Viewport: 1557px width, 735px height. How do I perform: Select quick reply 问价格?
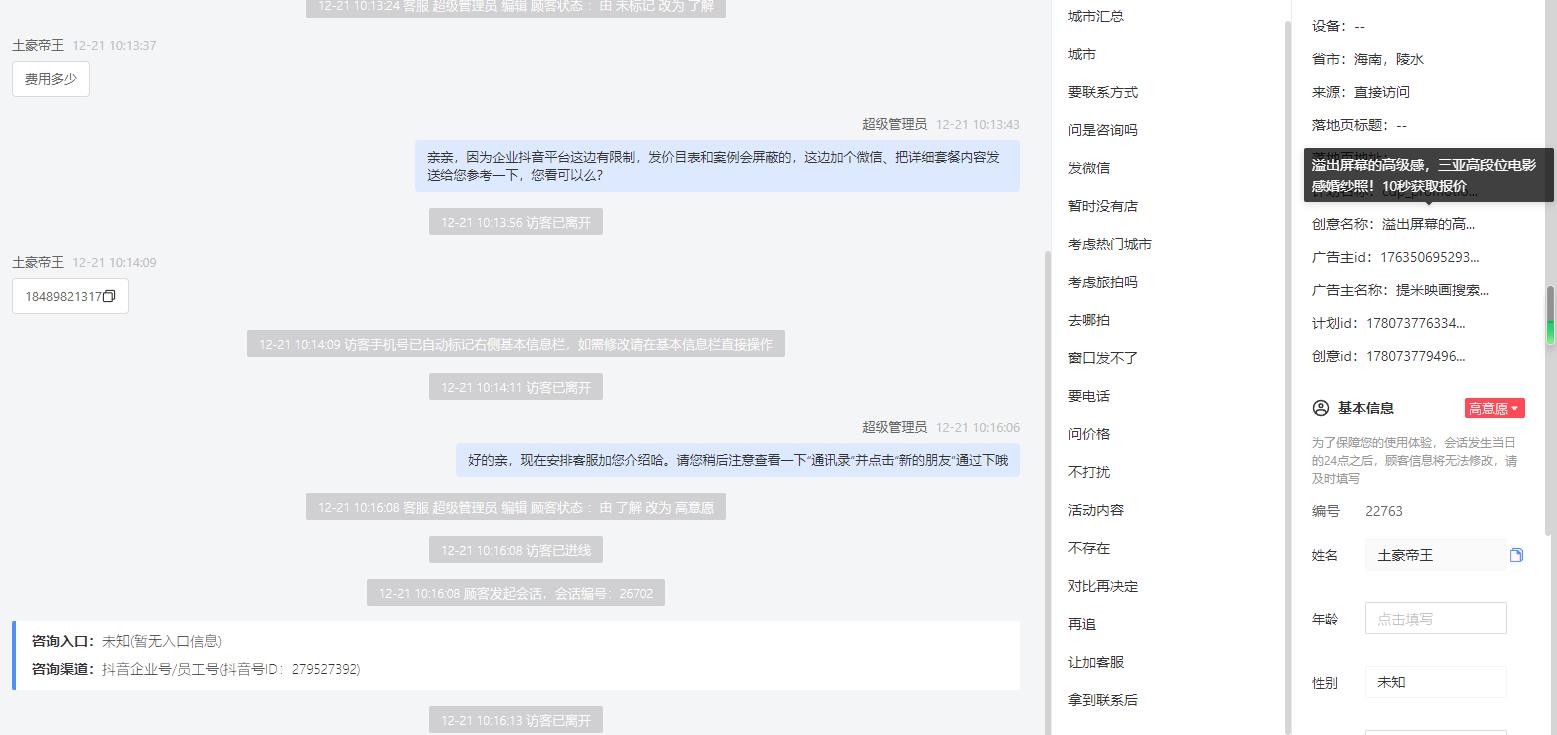point(1089,434)
